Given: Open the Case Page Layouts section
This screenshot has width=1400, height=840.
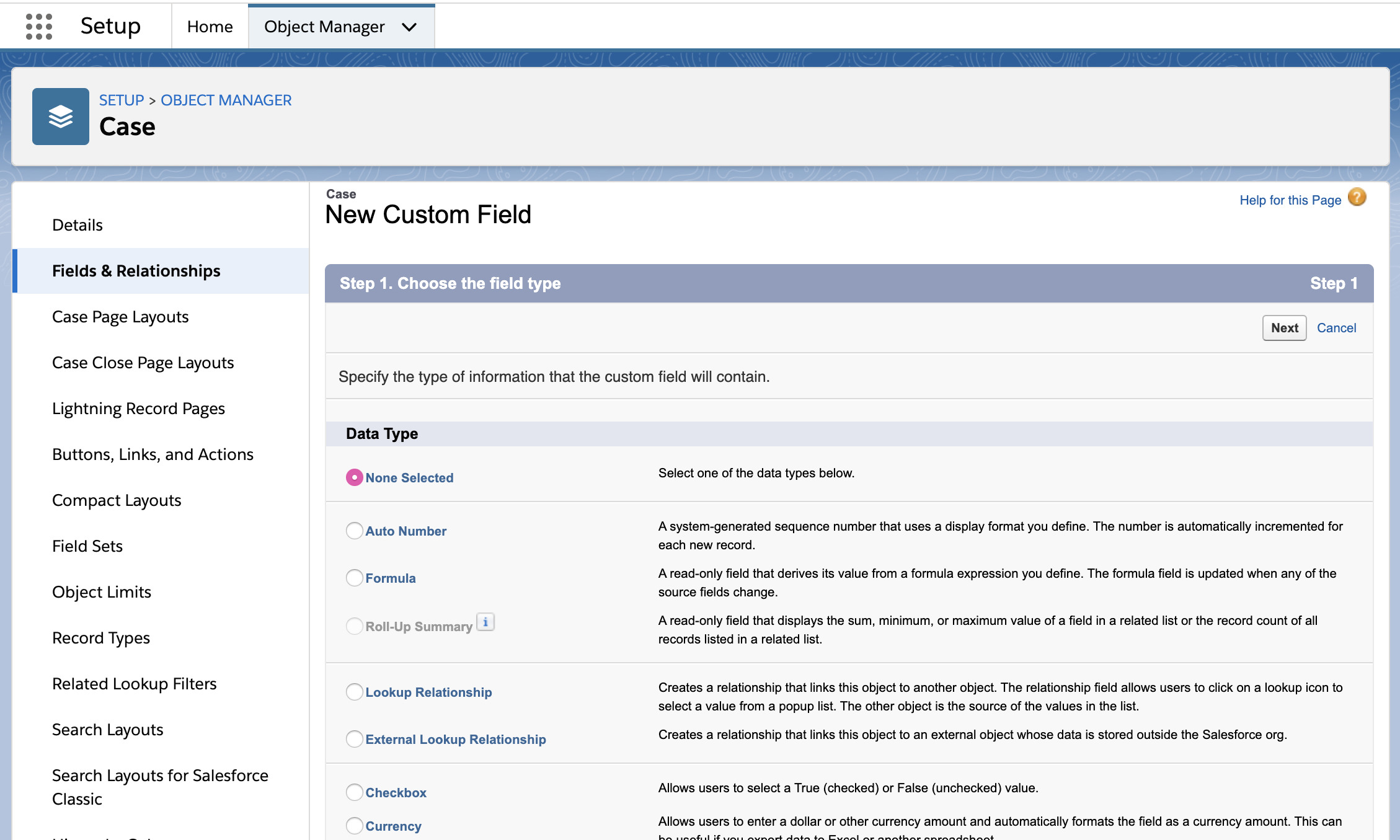Looking at the screenshot, I should [120, 316].
